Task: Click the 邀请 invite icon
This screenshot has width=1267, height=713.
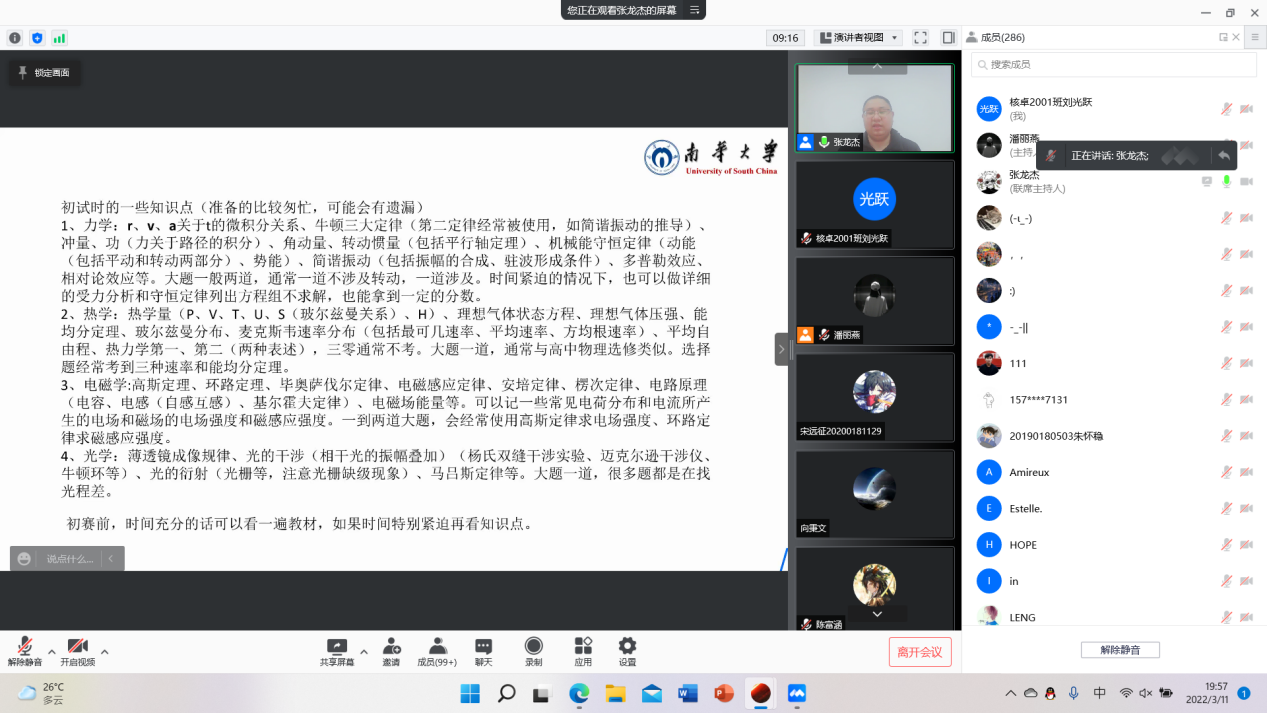Action: [391, 647]
